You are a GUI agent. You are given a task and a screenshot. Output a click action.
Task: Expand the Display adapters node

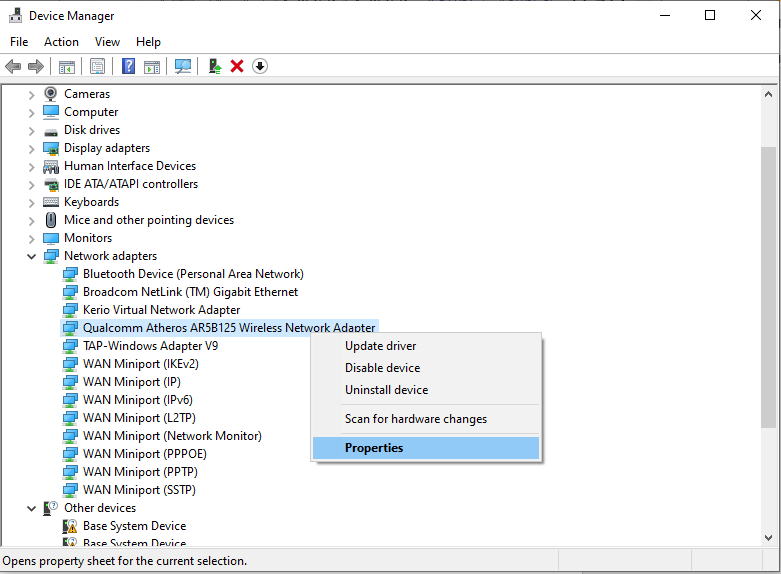pyautogui.click(x=31, y=149)
